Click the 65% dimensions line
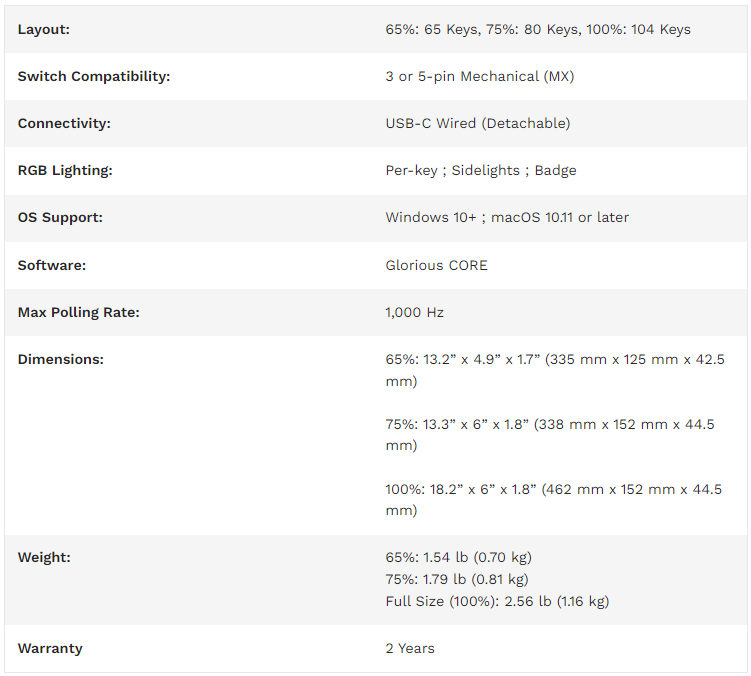The height and width of the screenshot is (676, 751). (555, 370)
